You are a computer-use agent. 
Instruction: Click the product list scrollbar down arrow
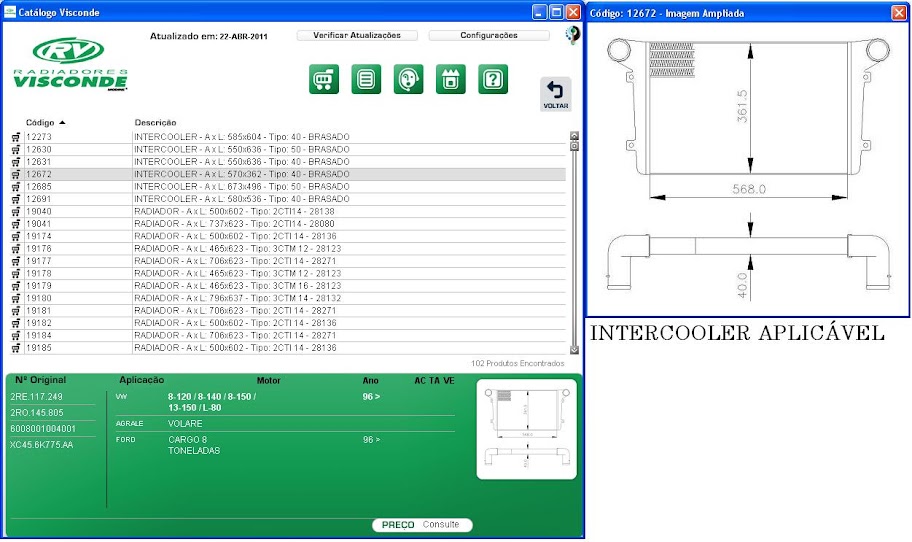point(574,350)
